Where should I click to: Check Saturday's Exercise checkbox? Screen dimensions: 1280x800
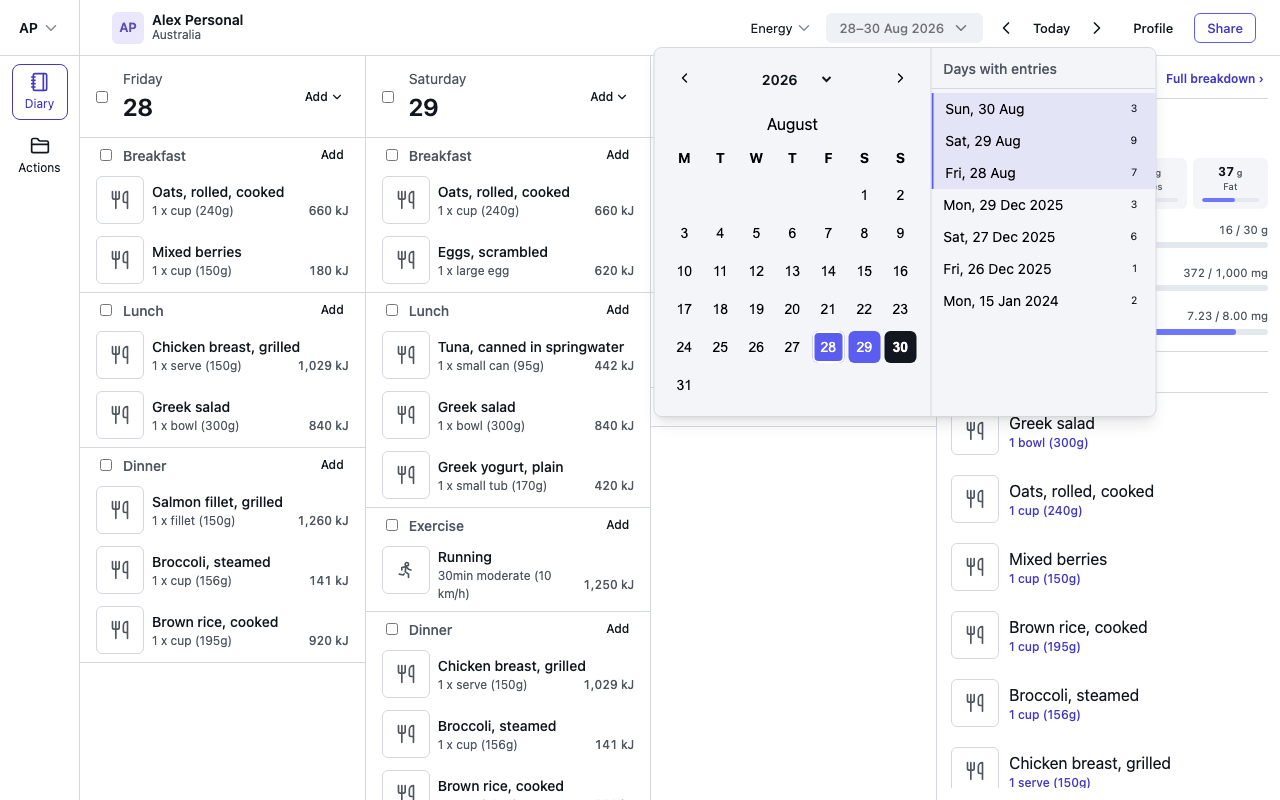click(x=392, y=525)
